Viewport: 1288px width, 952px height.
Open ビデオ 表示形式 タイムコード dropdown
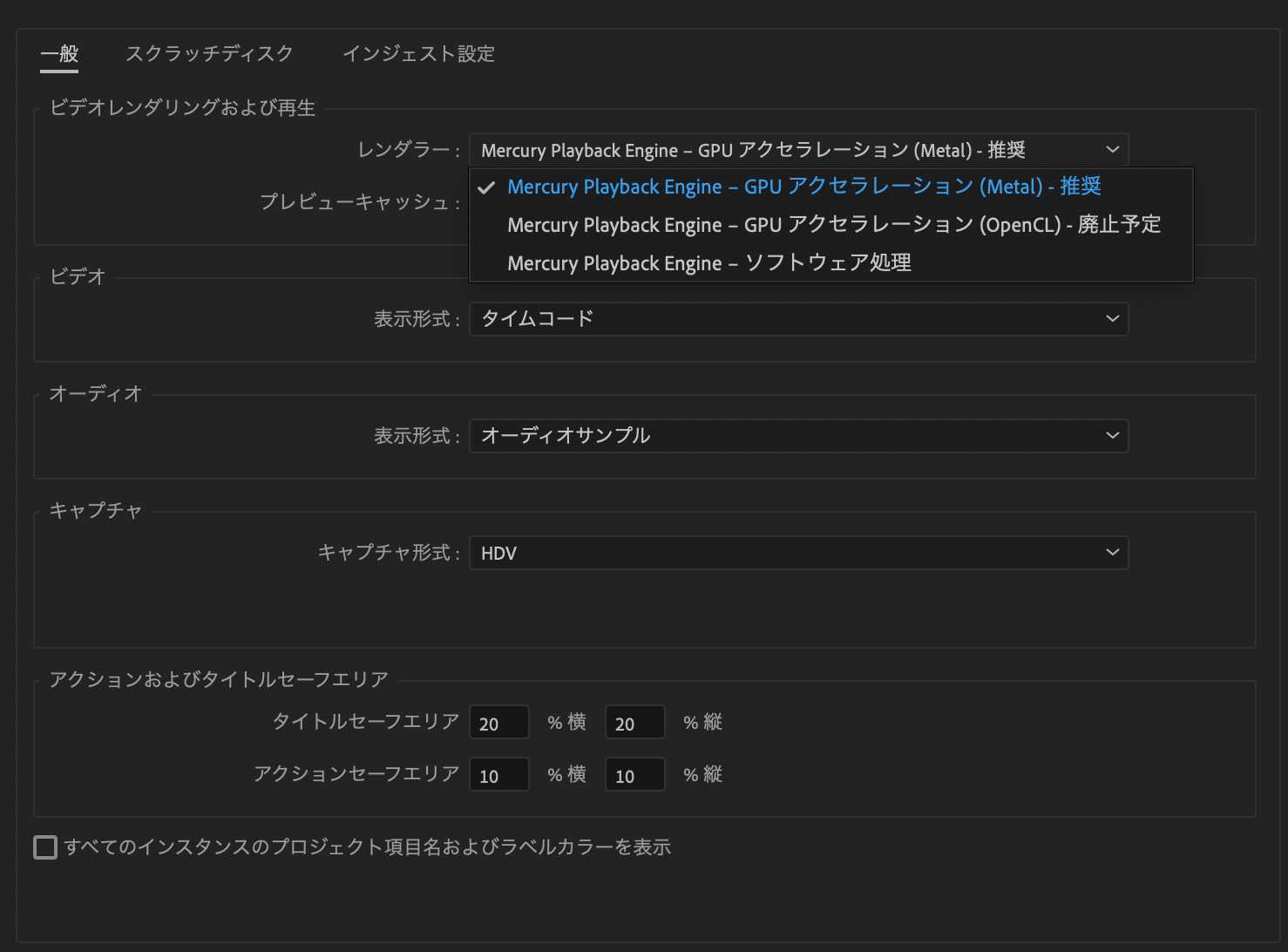(798, 319)
